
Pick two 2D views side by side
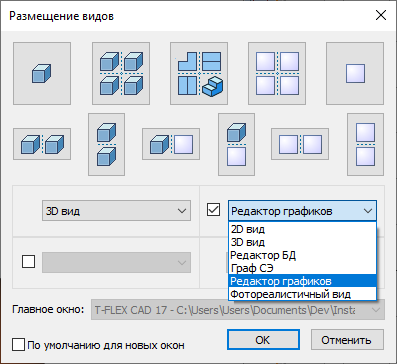[300, 144]
